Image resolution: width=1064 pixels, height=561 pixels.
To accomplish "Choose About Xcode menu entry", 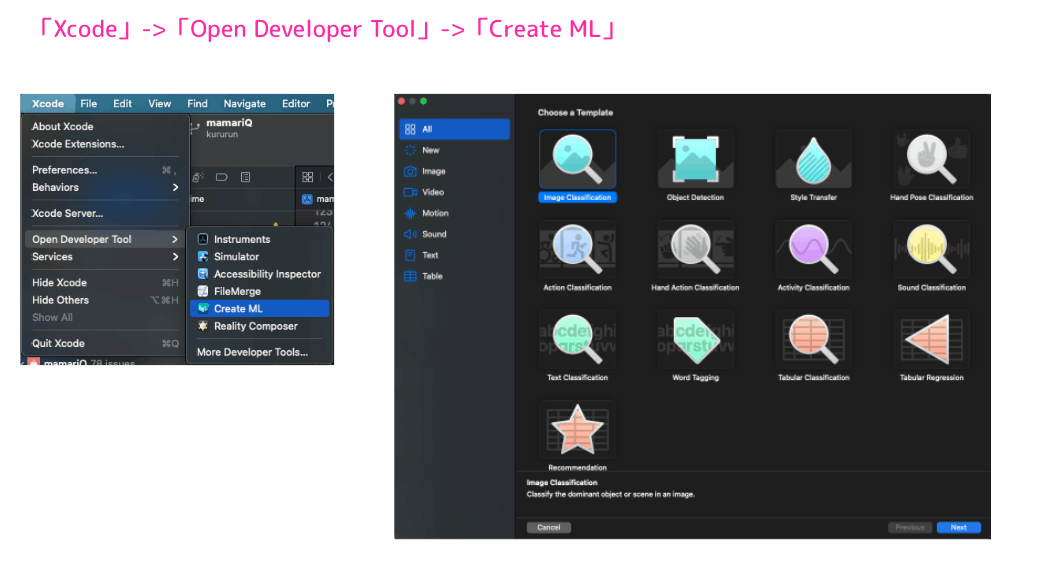I will coord(105,126).
